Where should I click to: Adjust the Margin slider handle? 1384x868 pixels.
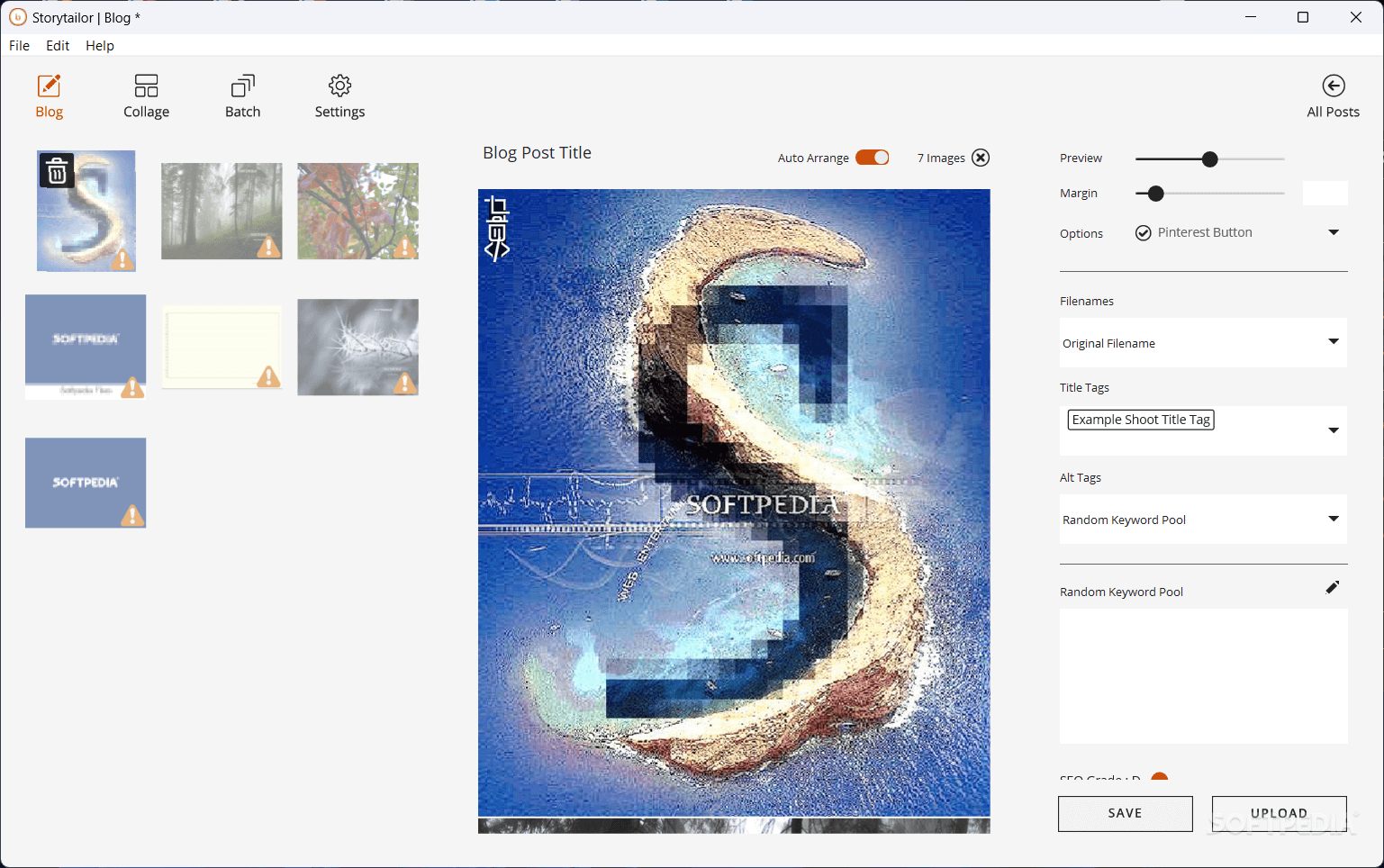[x=1156, y=194]
